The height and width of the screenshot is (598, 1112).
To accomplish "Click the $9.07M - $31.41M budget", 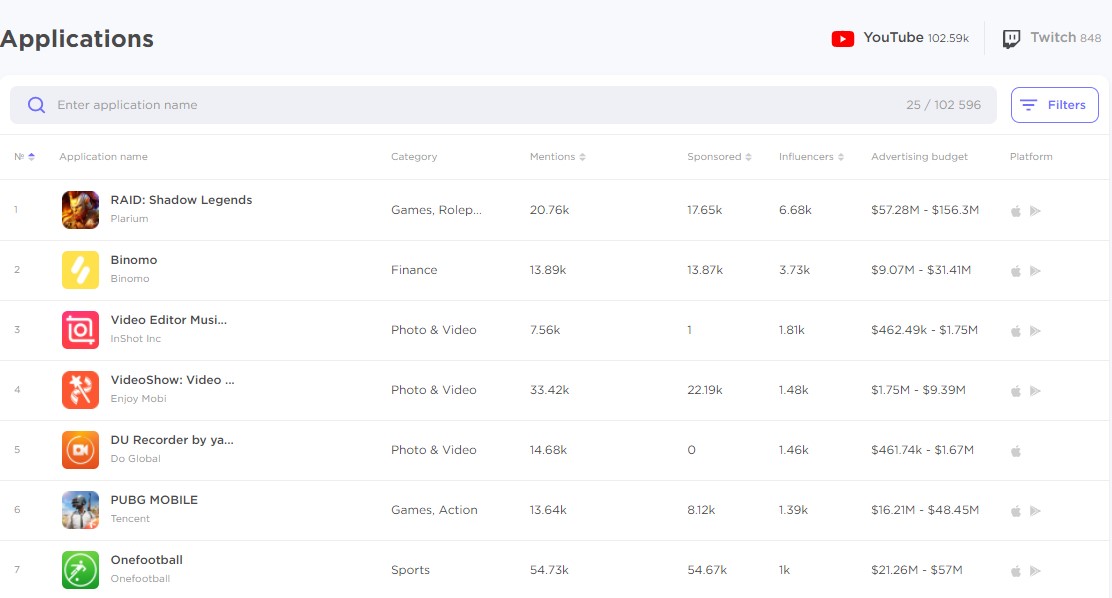I will [x=921, y=270].
